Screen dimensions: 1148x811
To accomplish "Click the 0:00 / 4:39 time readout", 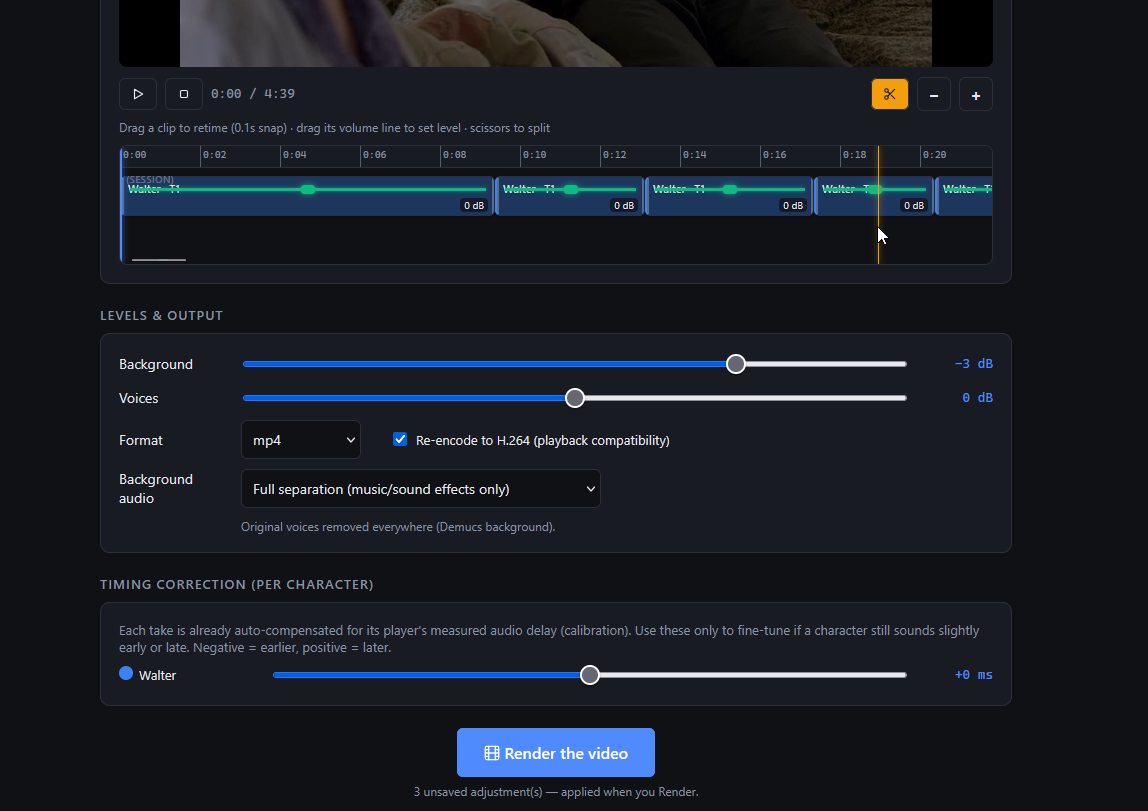I will point(253,94).
